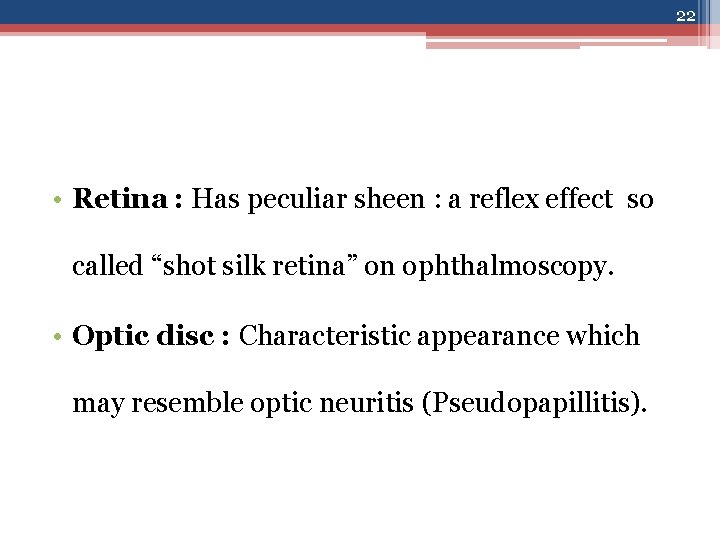
Task: Click the bullet before Retina
Action: [x=60, y=200]
